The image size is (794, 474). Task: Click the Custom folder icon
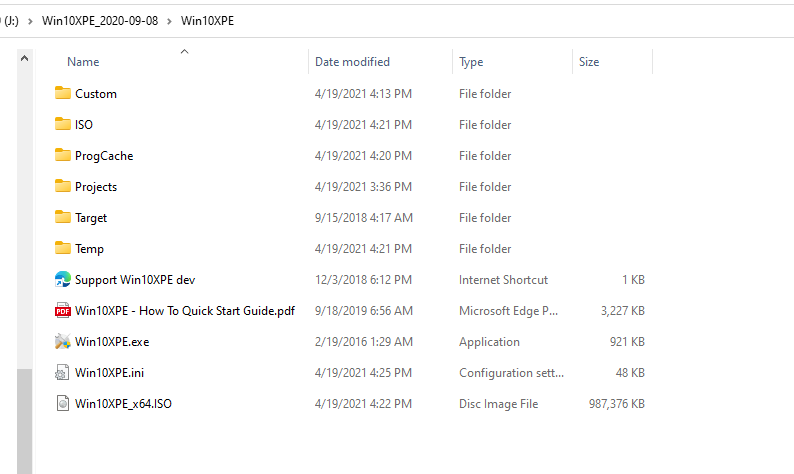[x=63, y=94]
